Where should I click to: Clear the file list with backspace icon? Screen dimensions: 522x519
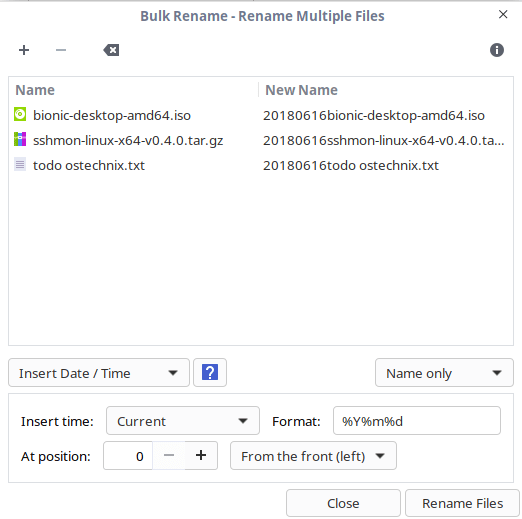click(x=111, y=50)
